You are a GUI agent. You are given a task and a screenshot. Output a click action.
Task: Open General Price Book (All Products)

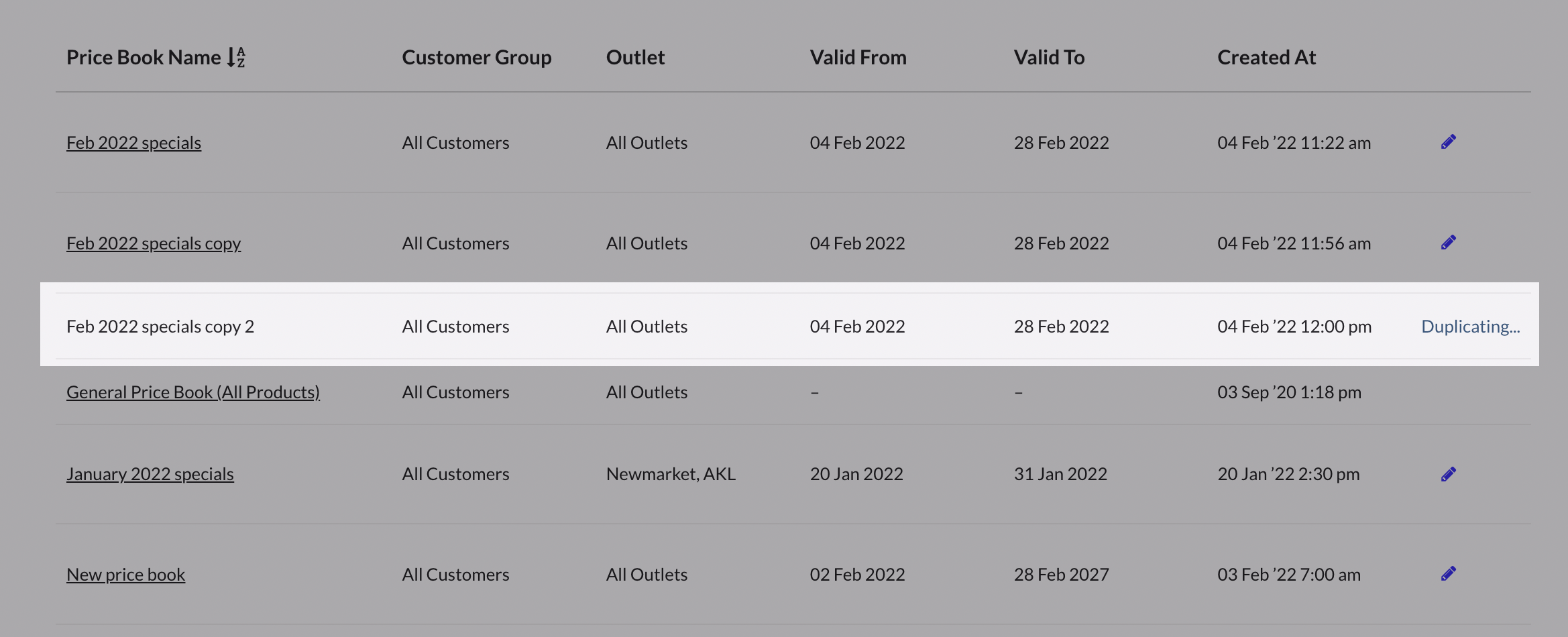coord(193,392)
